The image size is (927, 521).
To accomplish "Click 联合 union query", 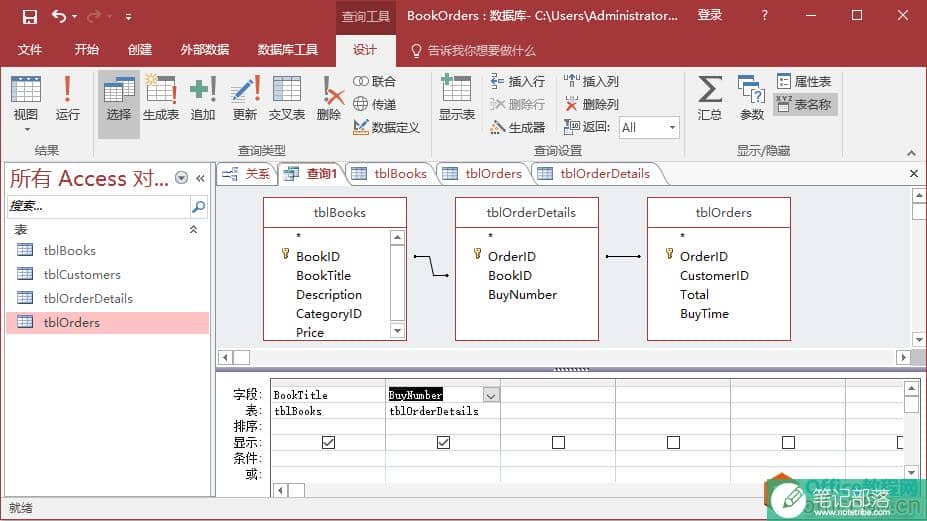I will tap(375, 82).
